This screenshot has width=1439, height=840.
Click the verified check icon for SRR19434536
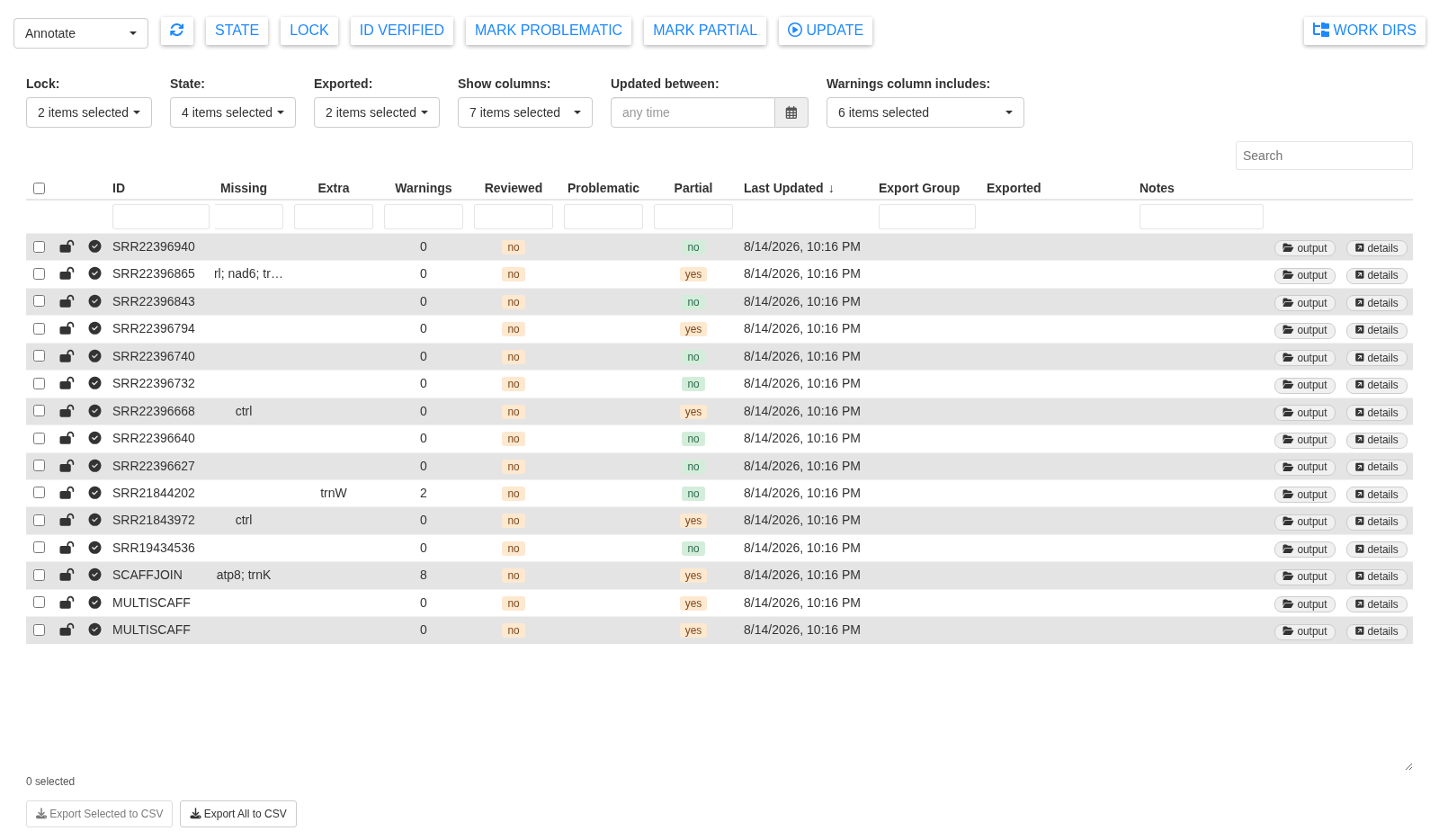94,548
